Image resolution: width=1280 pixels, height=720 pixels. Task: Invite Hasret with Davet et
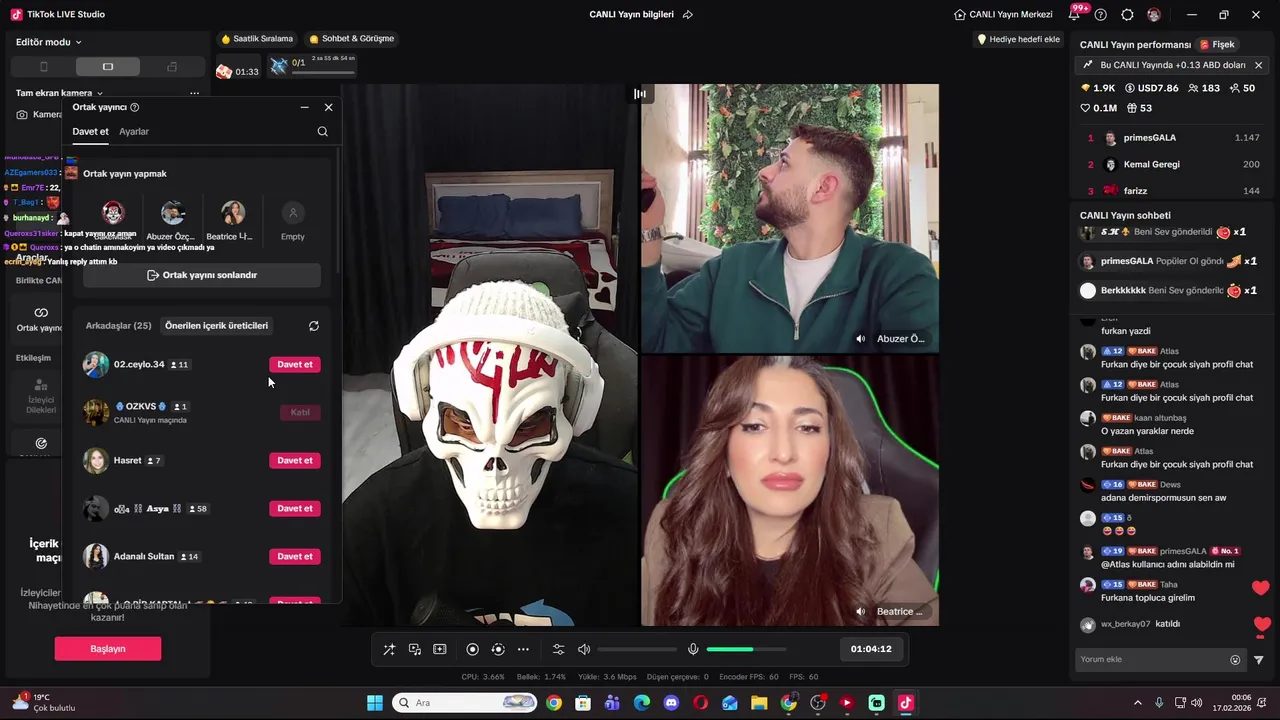coord(295,460)
